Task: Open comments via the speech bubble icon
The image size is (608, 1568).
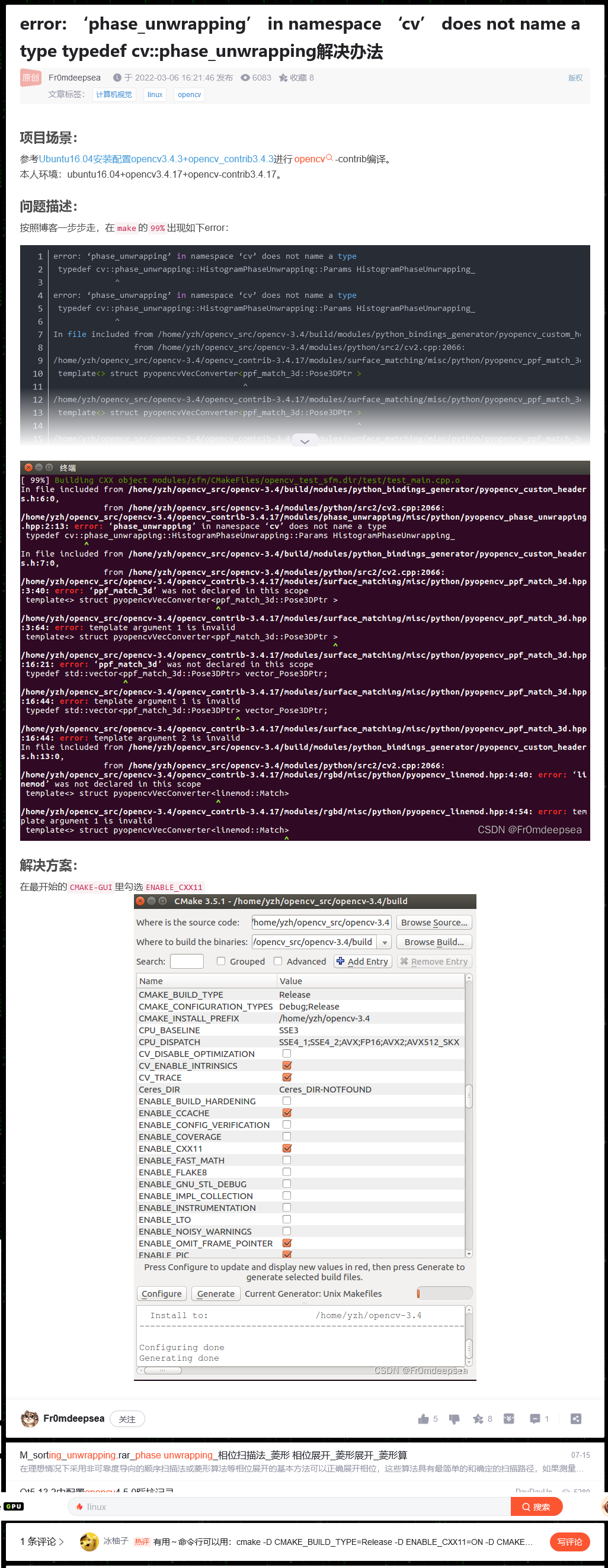Action: (535, 1419)
